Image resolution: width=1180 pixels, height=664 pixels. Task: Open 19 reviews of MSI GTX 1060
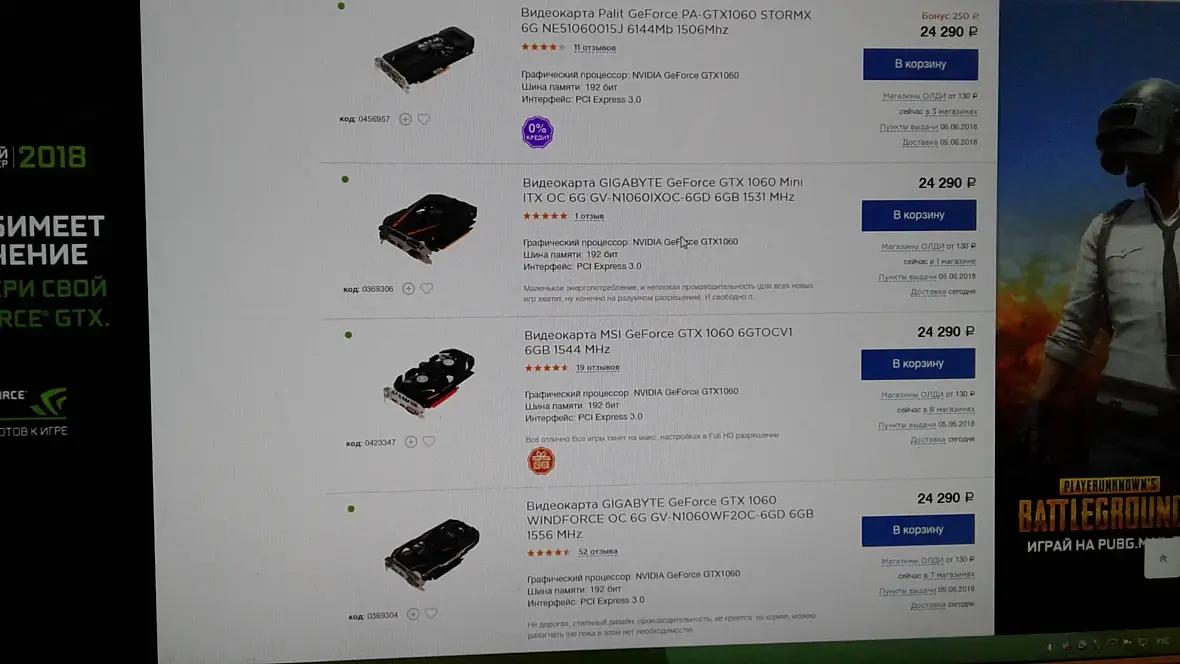tap(598, 367)
